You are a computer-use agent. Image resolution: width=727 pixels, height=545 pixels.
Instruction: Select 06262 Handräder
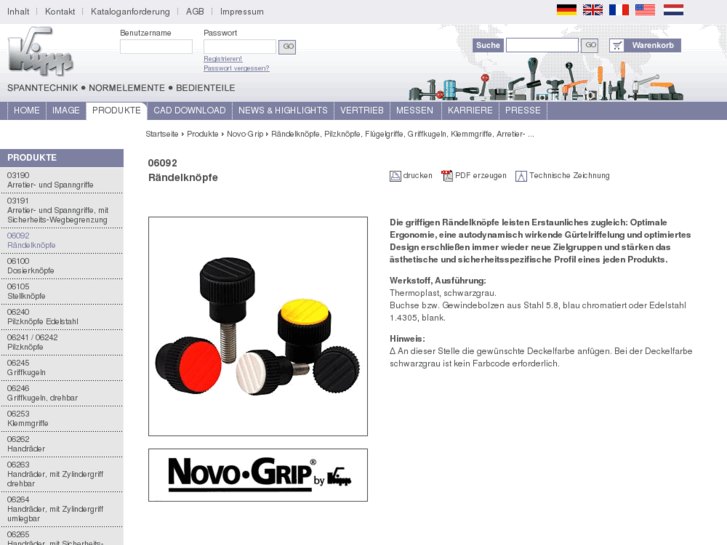coord(62,444)
